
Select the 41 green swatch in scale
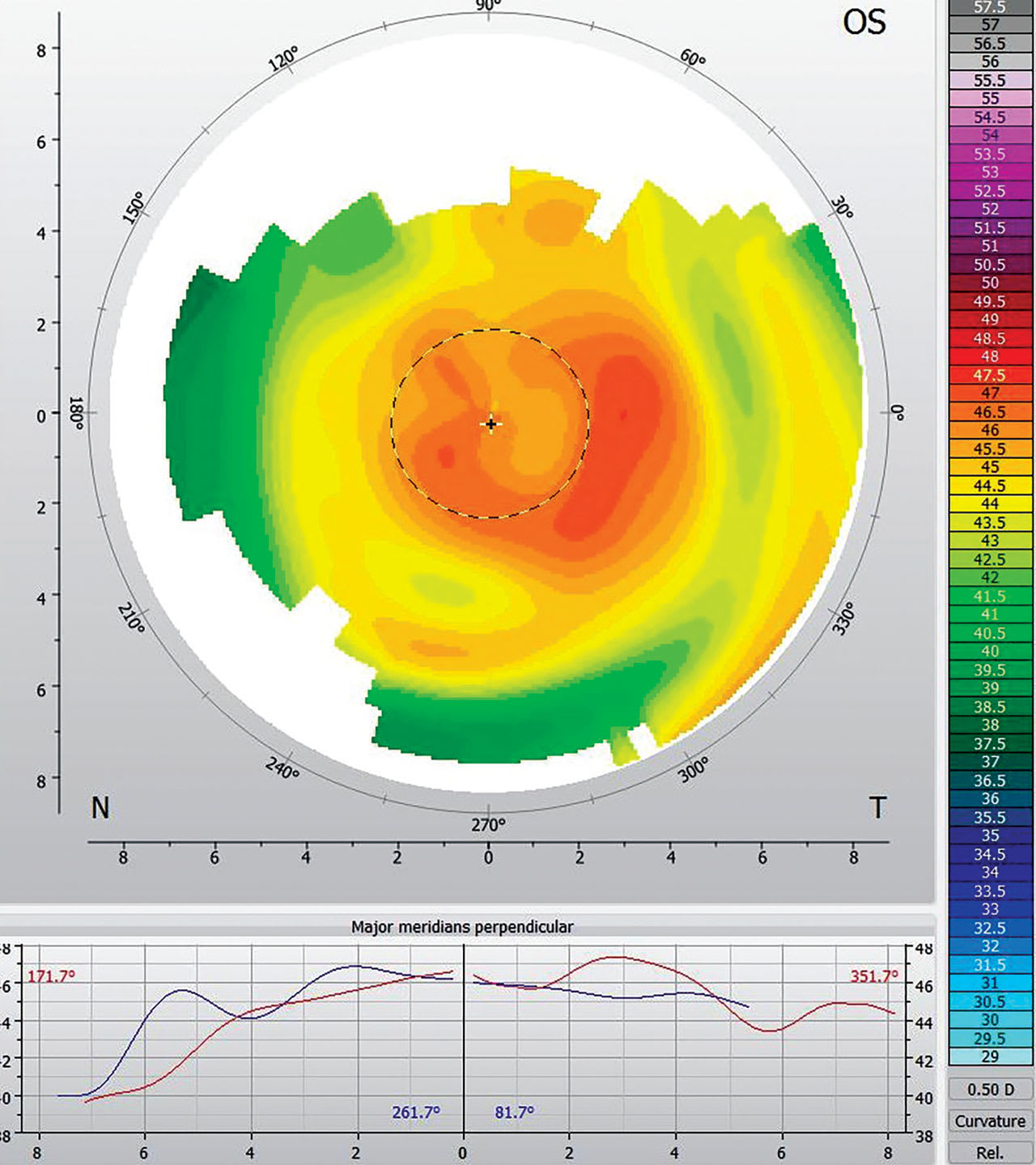[x=991, y=614]
